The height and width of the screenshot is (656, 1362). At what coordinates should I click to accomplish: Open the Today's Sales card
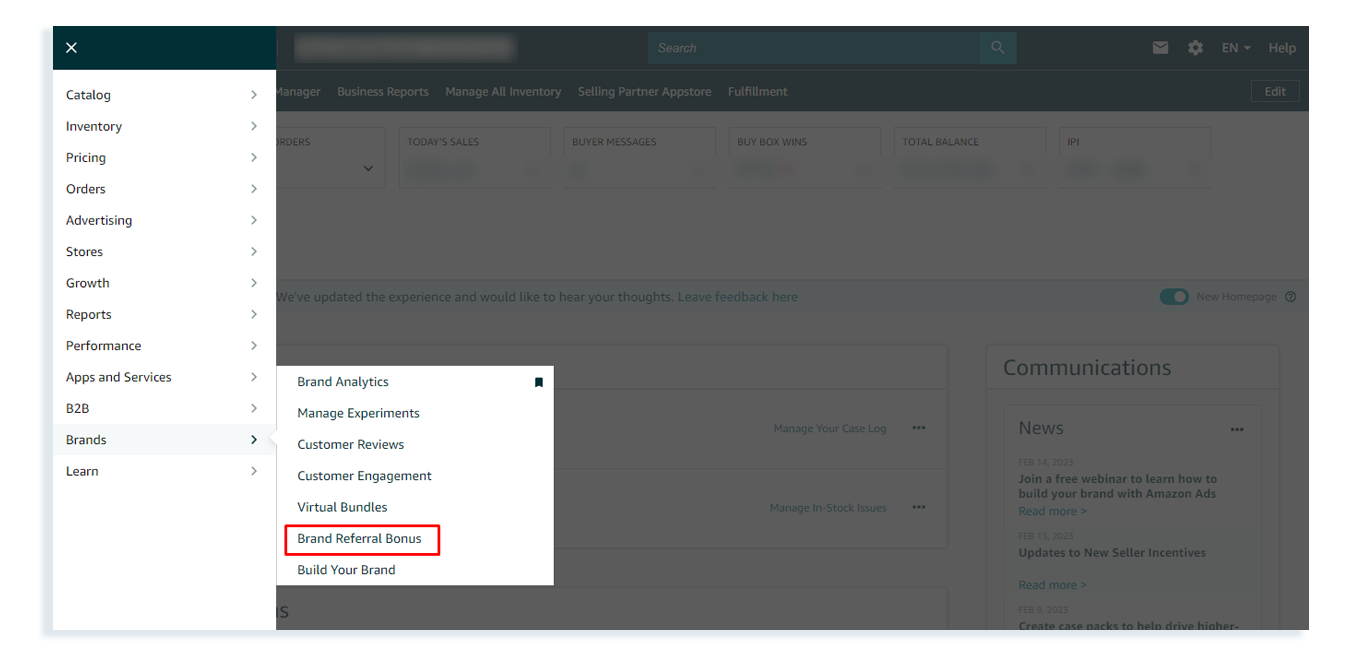click(x=475, y=157)
